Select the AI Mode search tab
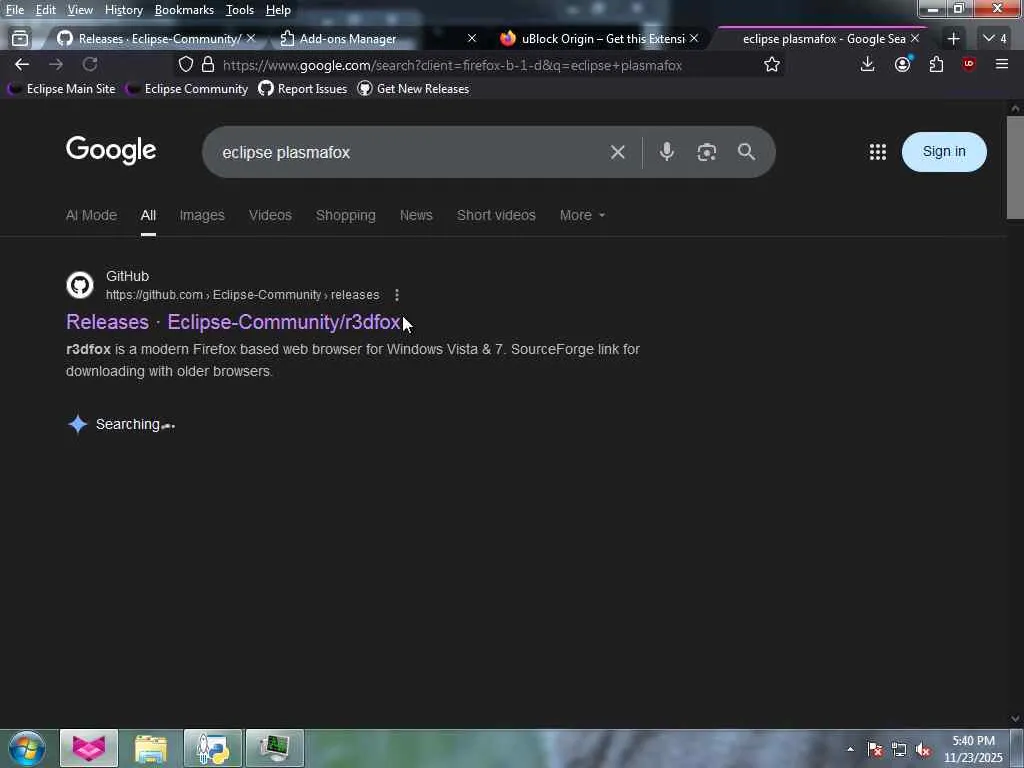Image resolution: width=1024 pixels, height=768 pixels. 91,216
